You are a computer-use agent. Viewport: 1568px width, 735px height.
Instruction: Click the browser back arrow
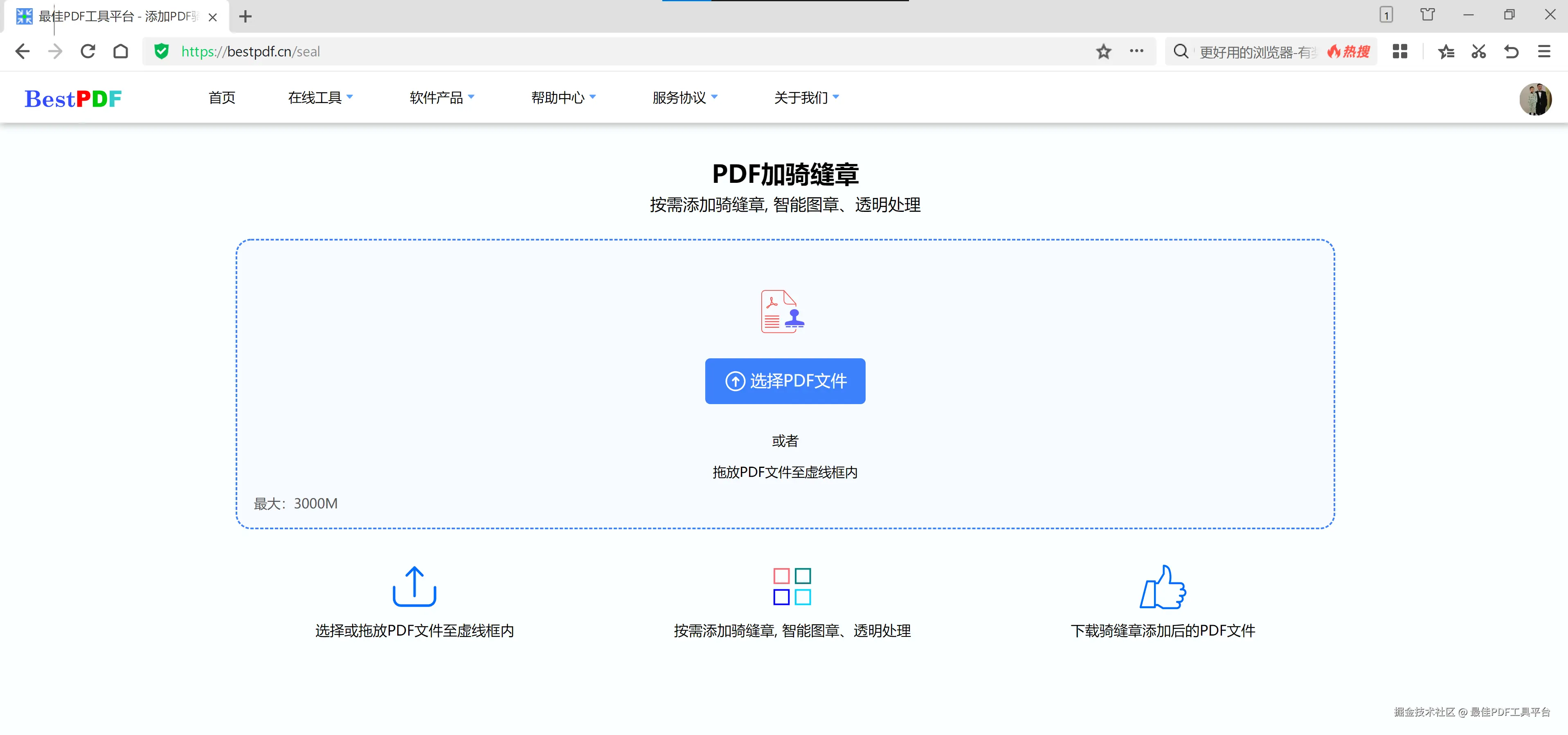pos(22,52)
